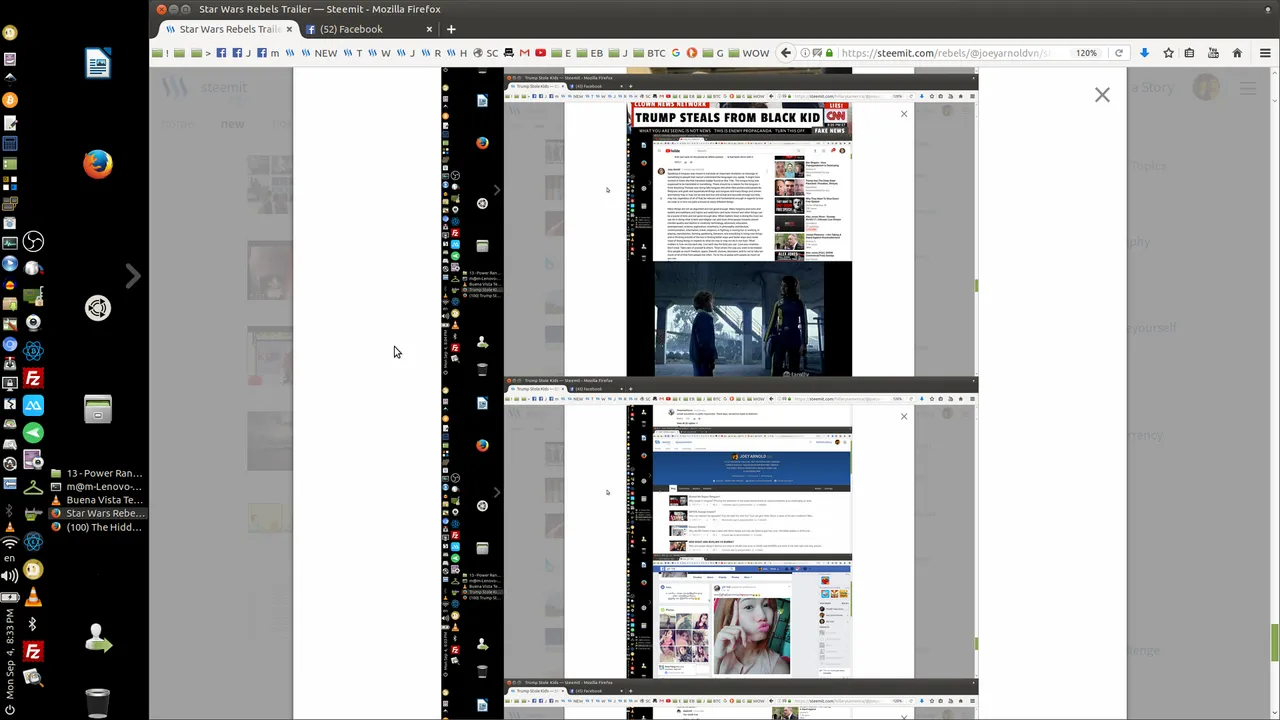Close the Facebook tab
Viewport: 1280px width, 720px height.
coord(429,29)
